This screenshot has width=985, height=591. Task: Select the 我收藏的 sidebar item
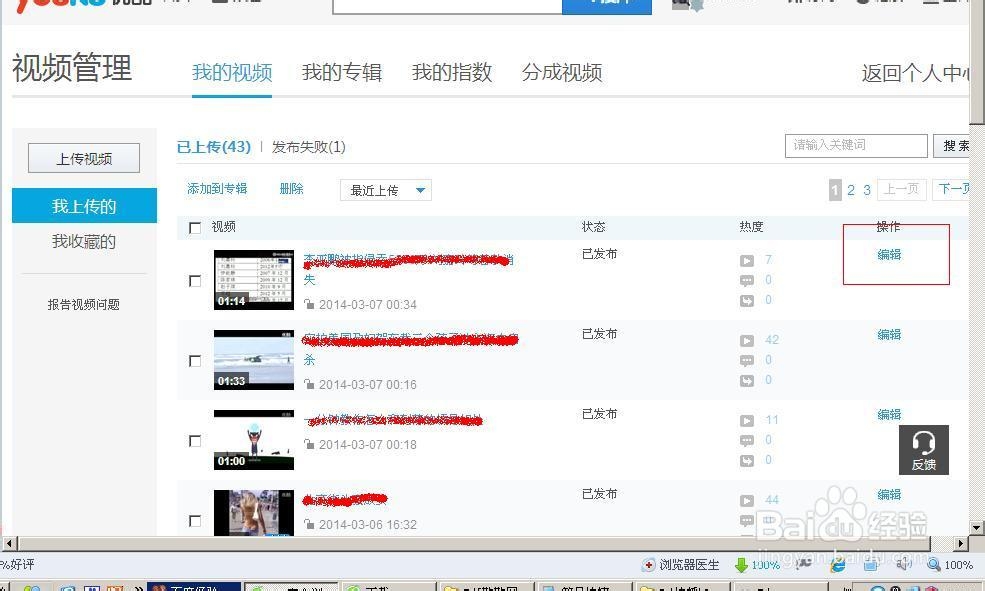pos(84,241)
